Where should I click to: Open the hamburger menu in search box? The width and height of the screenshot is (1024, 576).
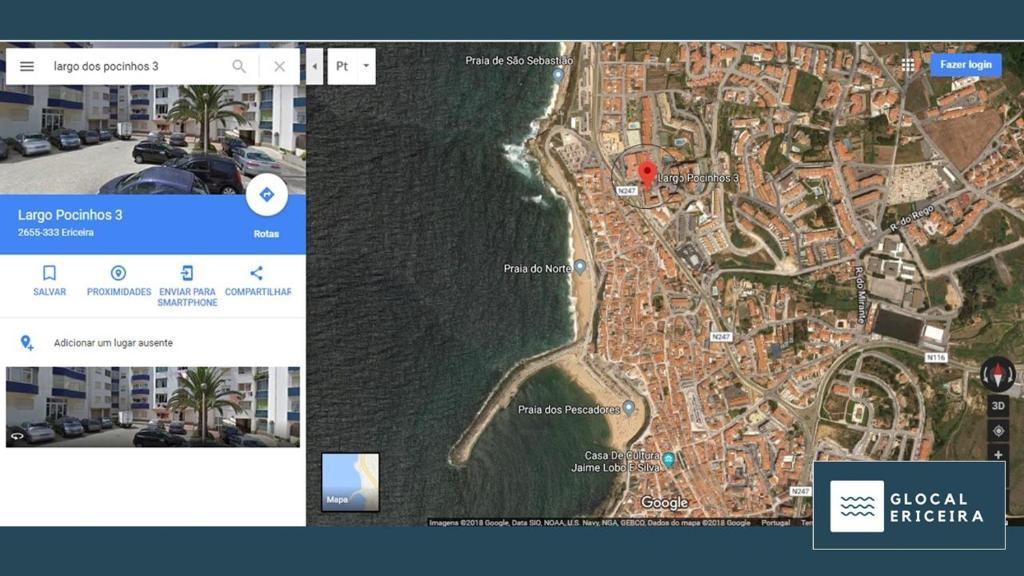click(27, 66)
